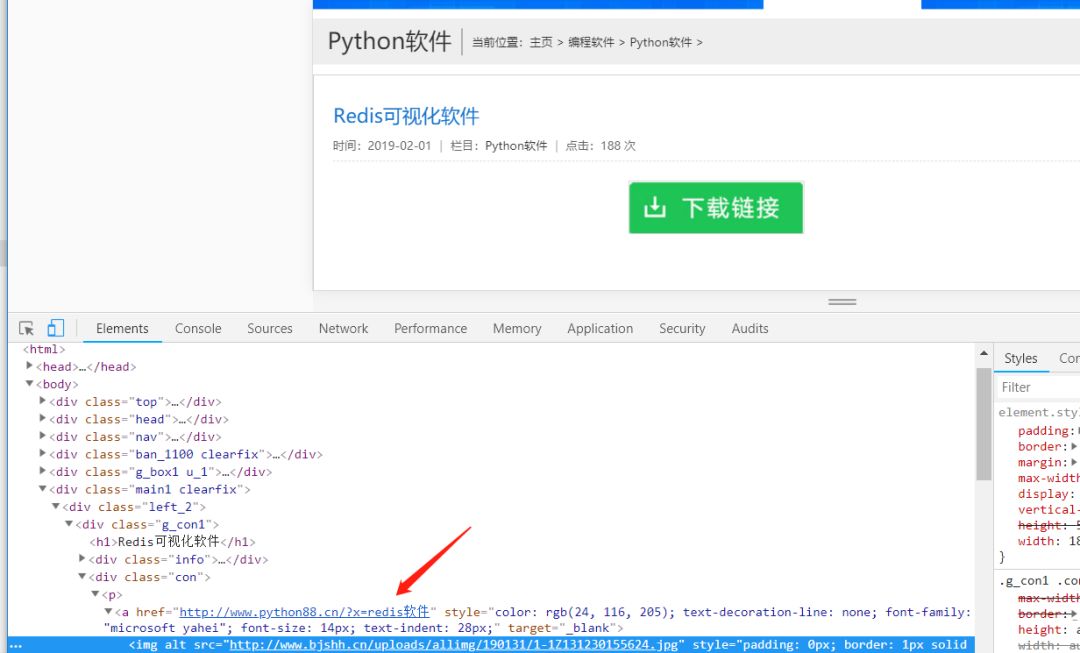Click the DevTools drag handle bar
This screenshot has width=1080, height=653.
[x=842, y=302]
